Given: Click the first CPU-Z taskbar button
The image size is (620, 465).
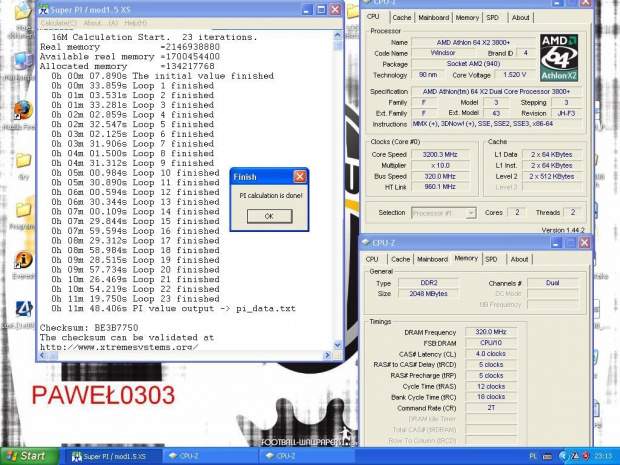Looking at the screenshot, I should click(210, 456).
